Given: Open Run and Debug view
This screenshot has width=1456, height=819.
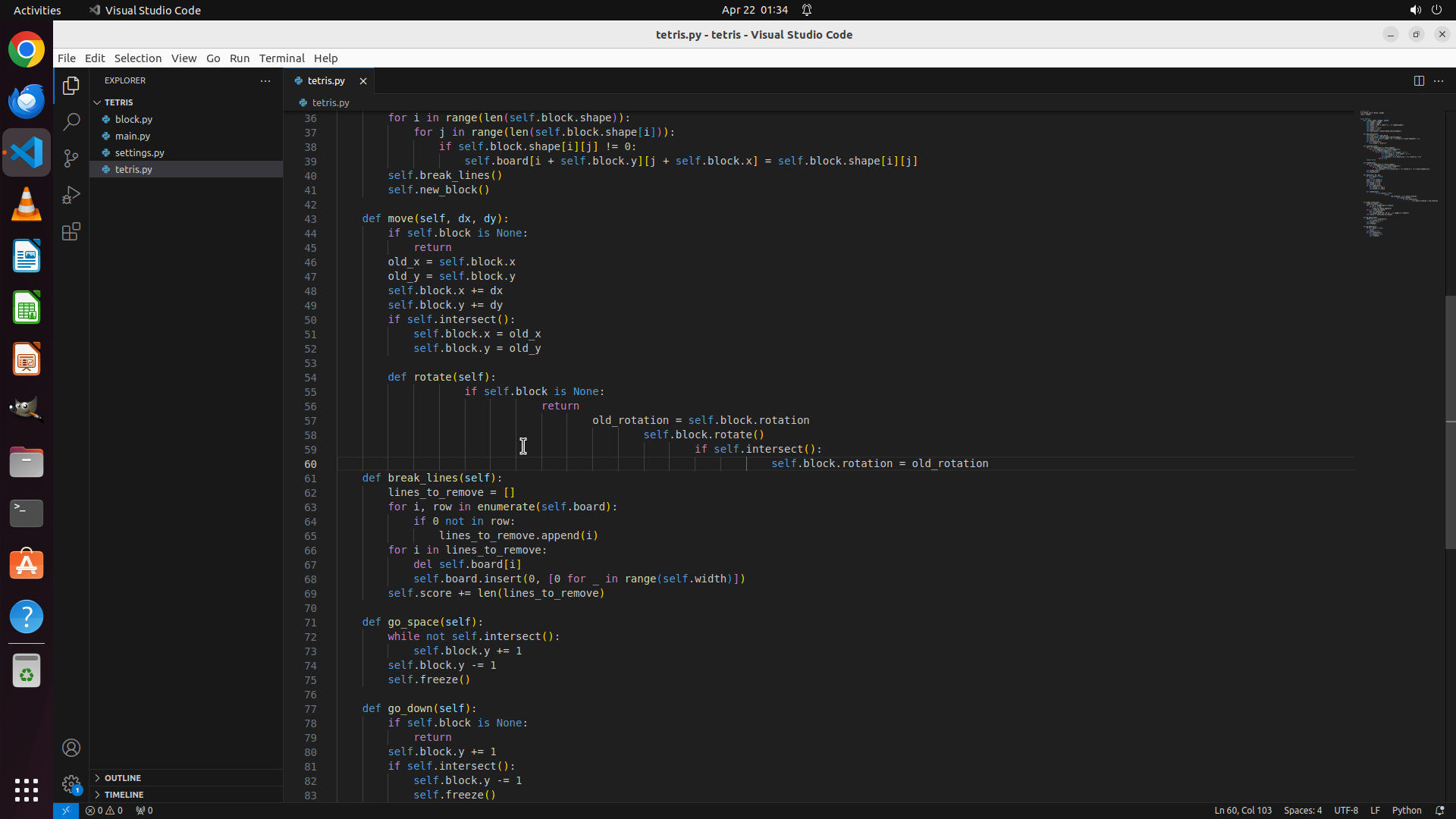Looking at the screenshot, I should click(x=71, y=195).
